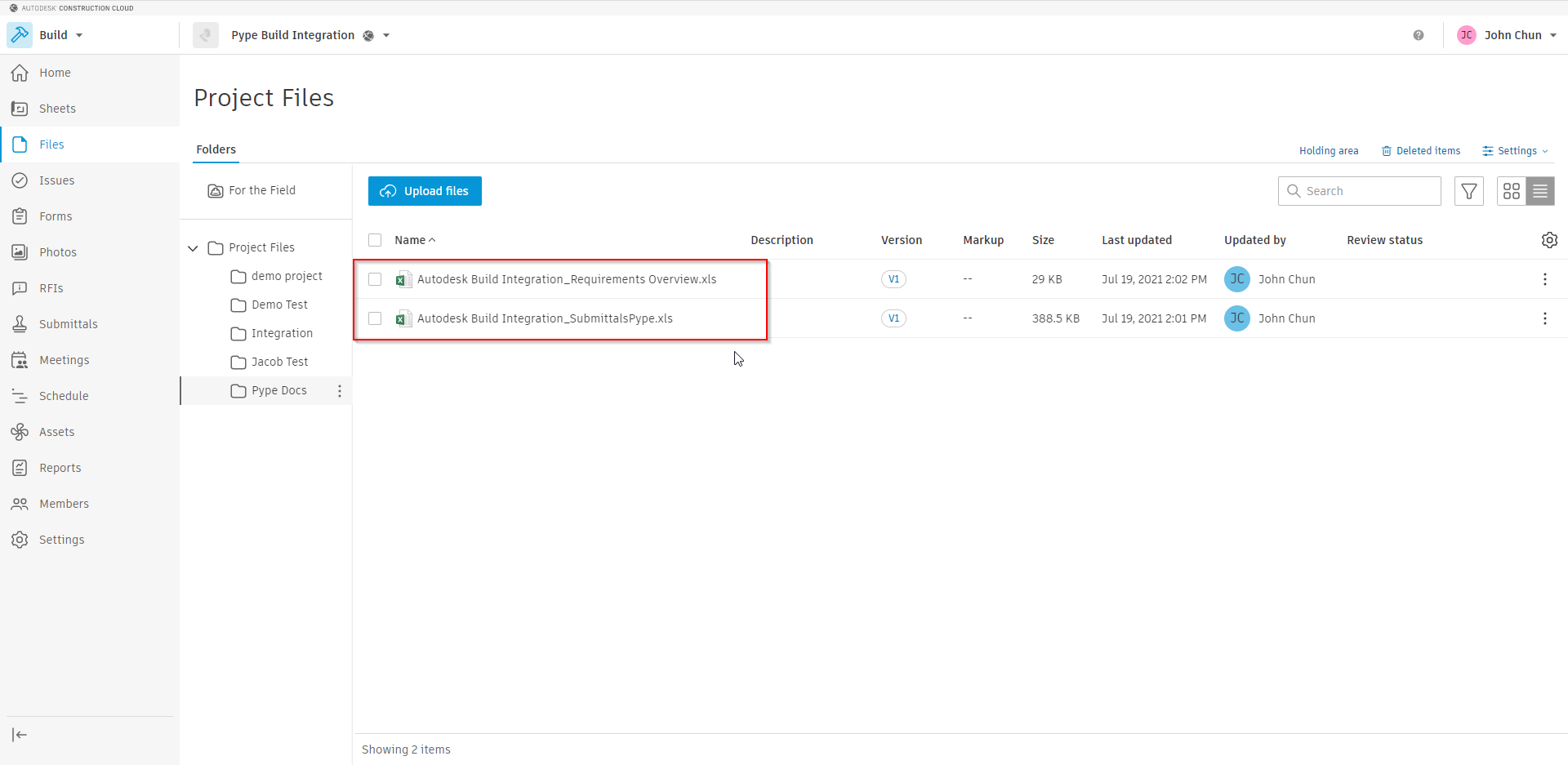The image size is (1568, 765).
Task: Click the Showing 2 items status text
Action: [406, 749]
